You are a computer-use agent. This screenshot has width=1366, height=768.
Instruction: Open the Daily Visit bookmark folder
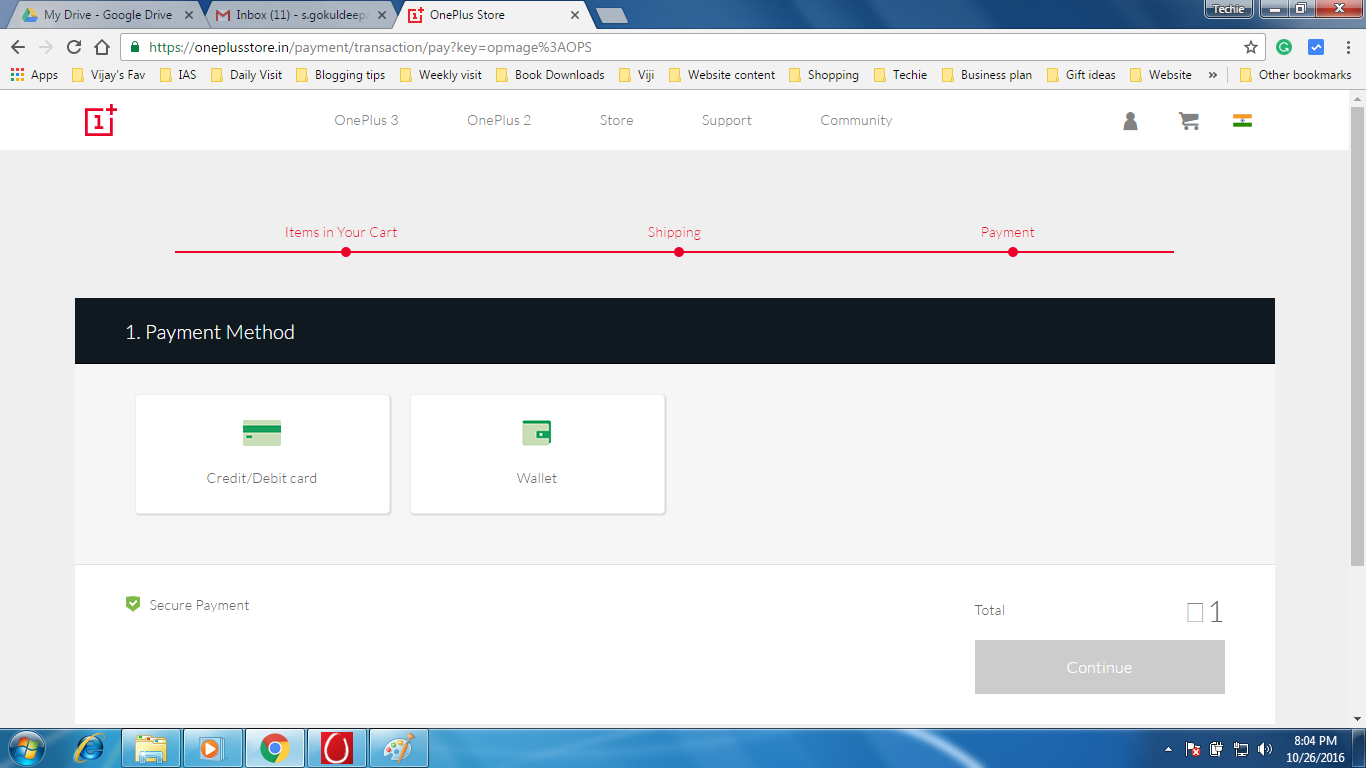coord(246,75)
